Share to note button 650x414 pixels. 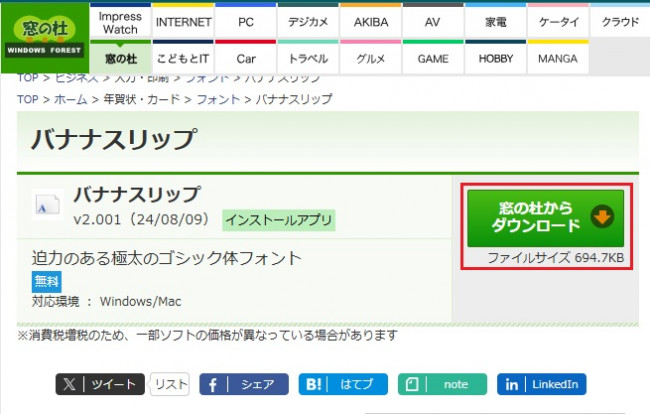442,384
